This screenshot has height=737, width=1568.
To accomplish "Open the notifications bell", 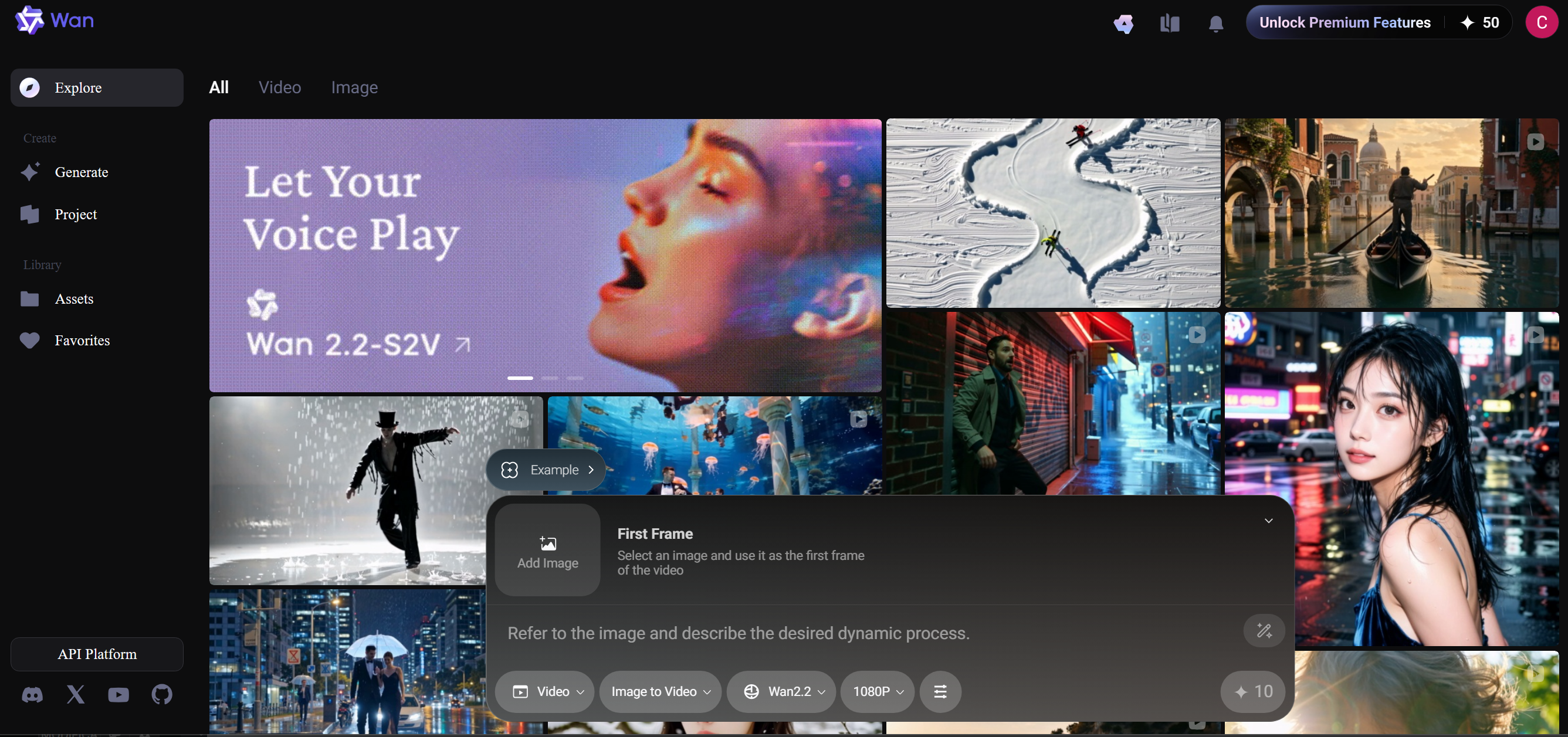I will coord(1215,23).
